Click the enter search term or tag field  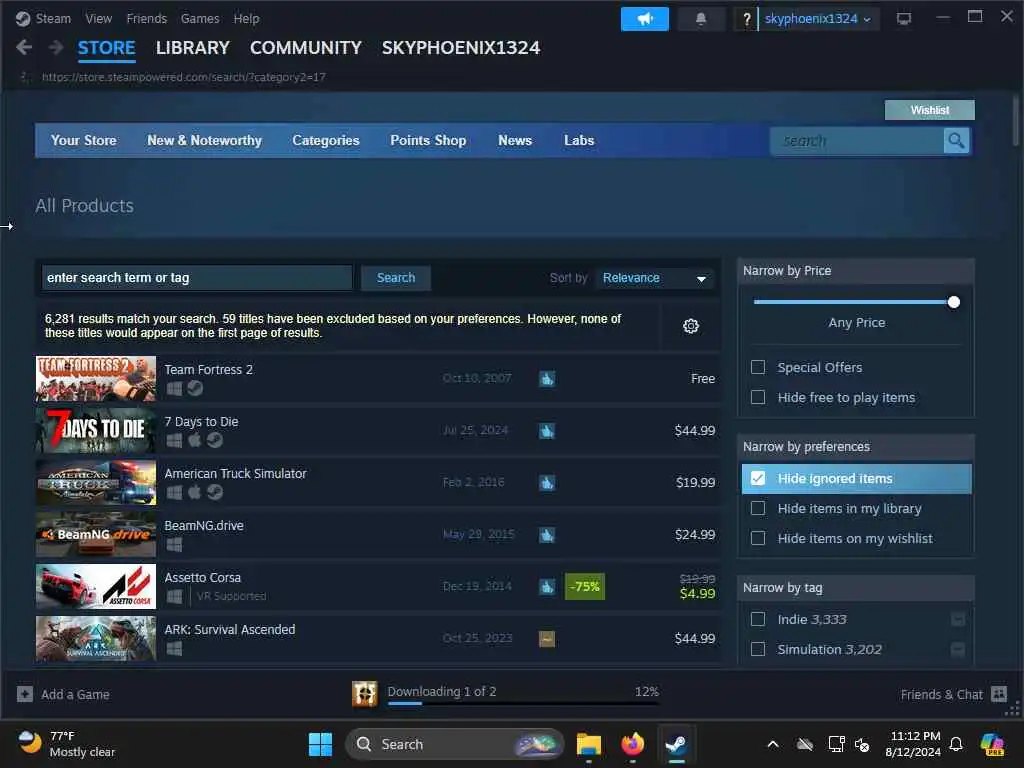click(x=197, y=278)
